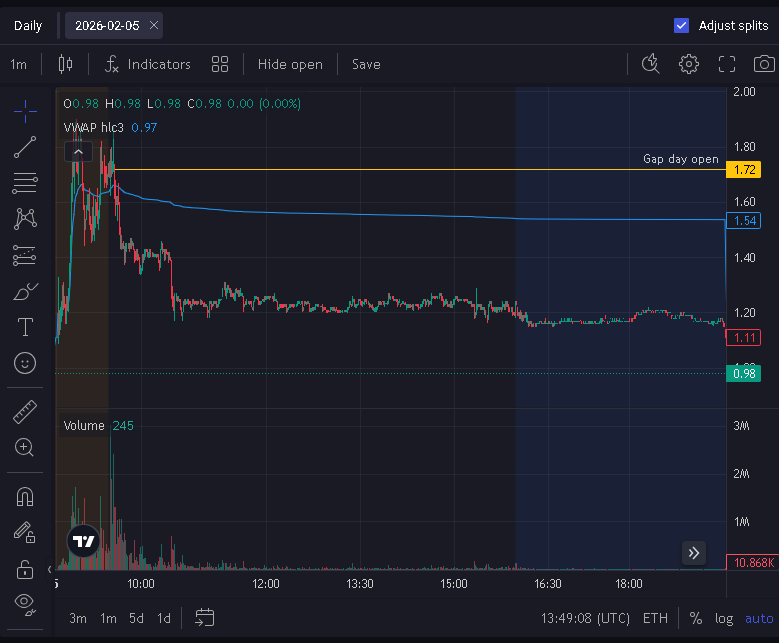Viewport: 779px width, 643px height.
Task: Set range to 1m at bottom
Action: 108,618
